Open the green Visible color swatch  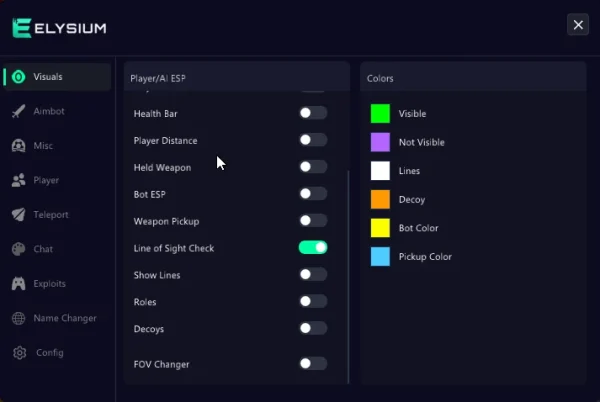tap(380, 114)
